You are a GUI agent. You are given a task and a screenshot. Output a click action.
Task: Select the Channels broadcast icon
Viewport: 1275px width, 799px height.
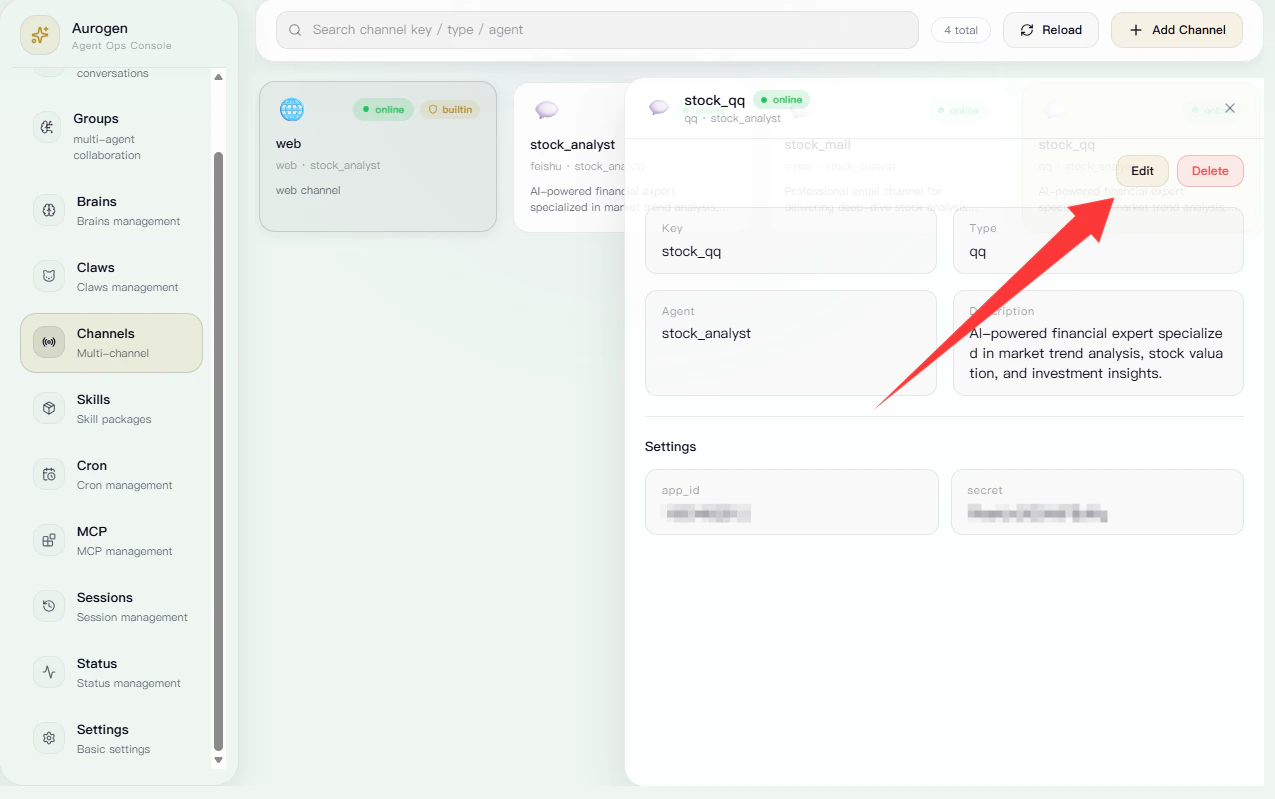49,342
